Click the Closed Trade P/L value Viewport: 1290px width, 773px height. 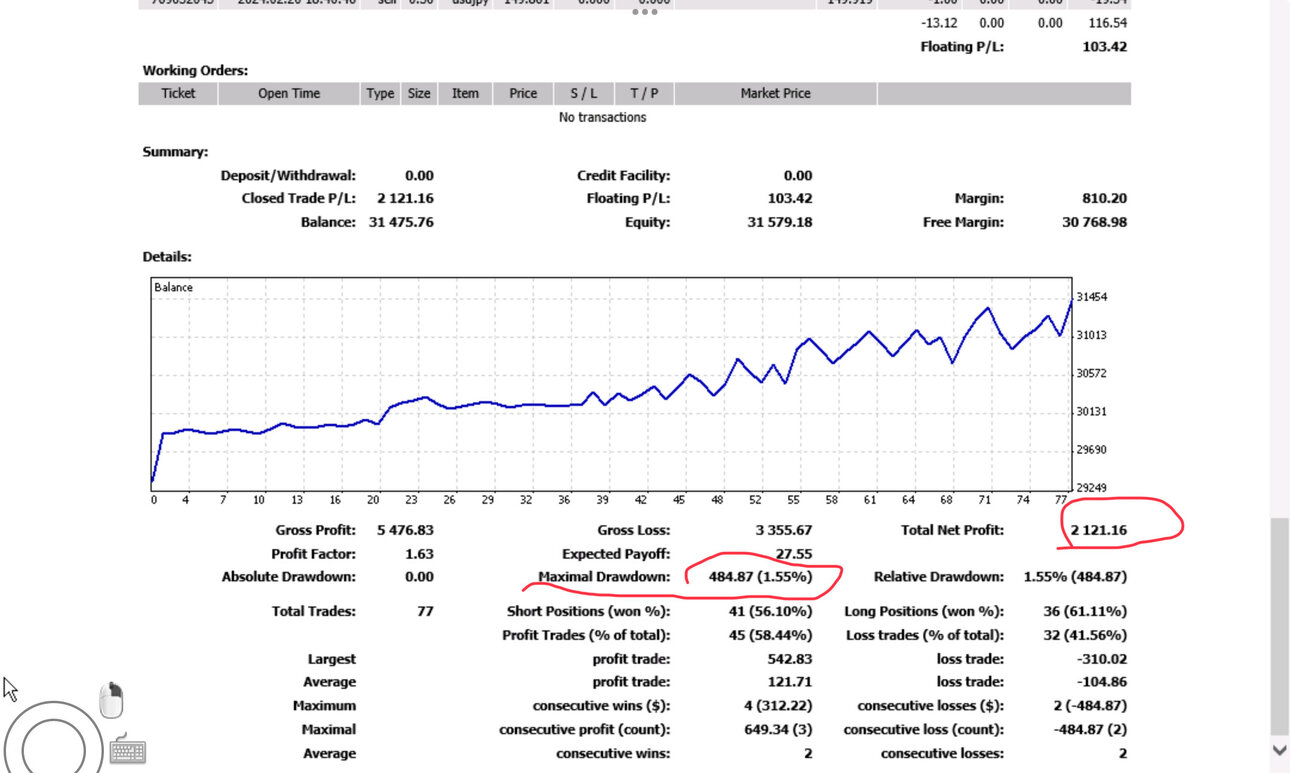pos(405,198)
